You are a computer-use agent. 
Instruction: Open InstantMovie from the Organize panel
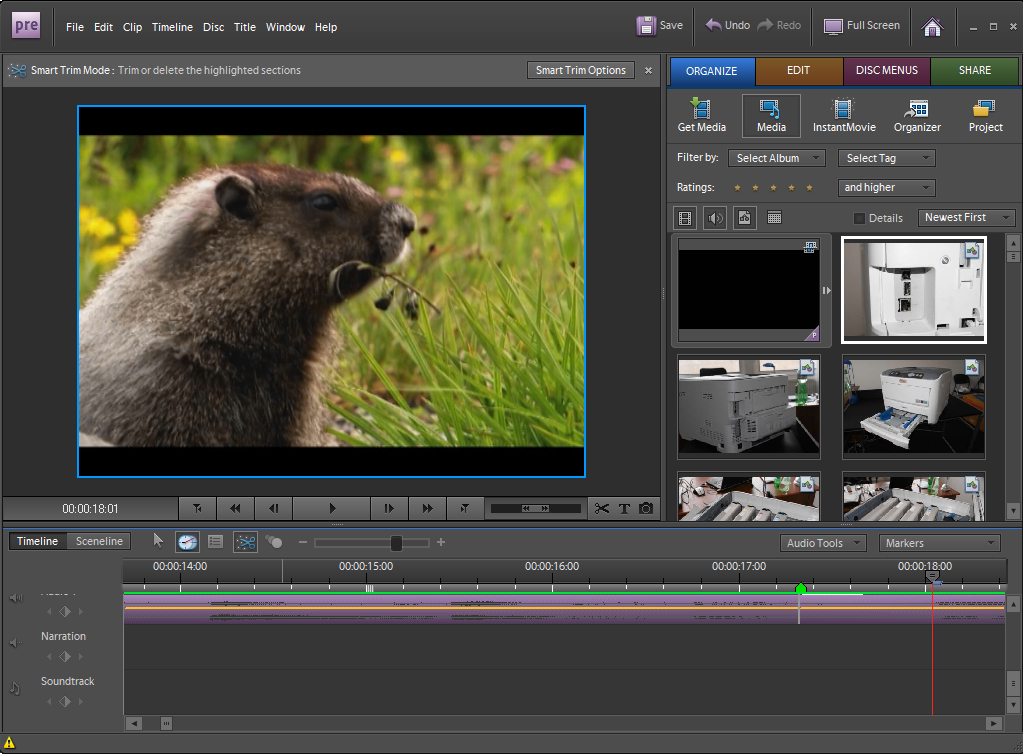(844, 116)
